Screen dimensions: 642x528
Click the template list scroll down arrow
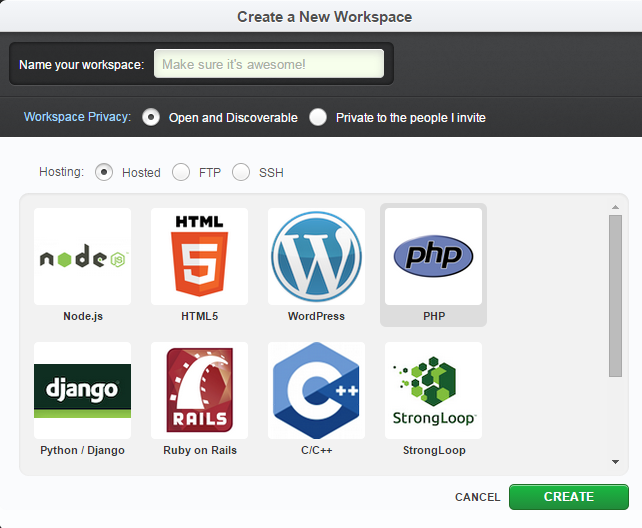(615, 462)
